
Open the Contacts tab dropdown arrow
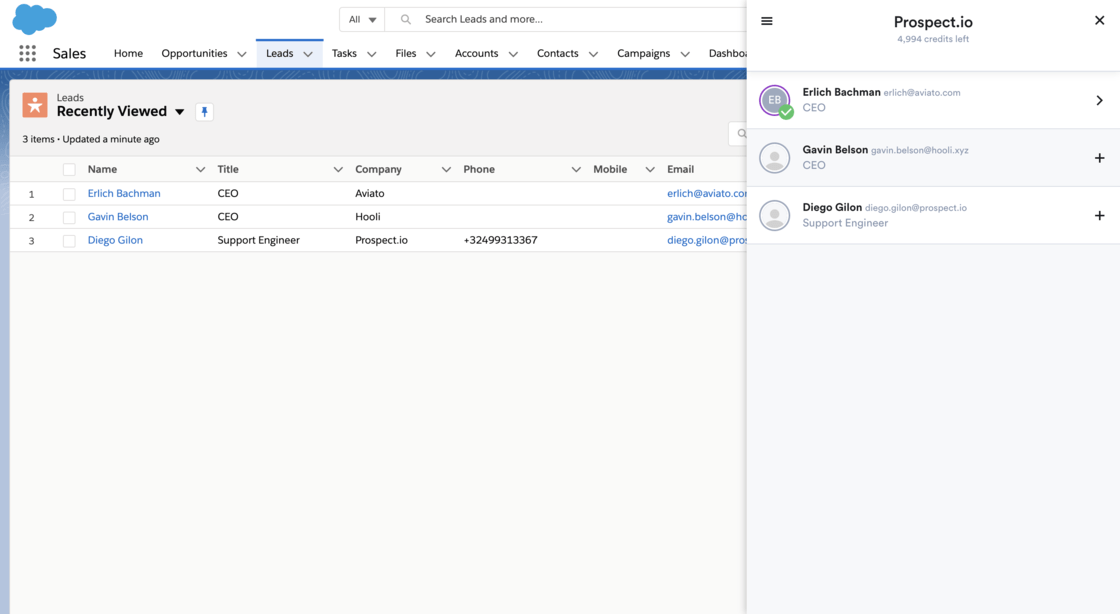click(x=593, y=54)
